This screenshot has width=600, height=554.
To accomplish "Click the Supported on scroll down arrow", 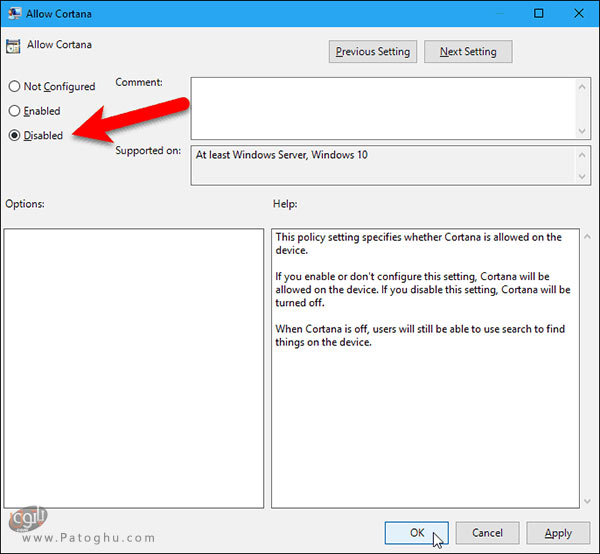I will coord(582,177).
